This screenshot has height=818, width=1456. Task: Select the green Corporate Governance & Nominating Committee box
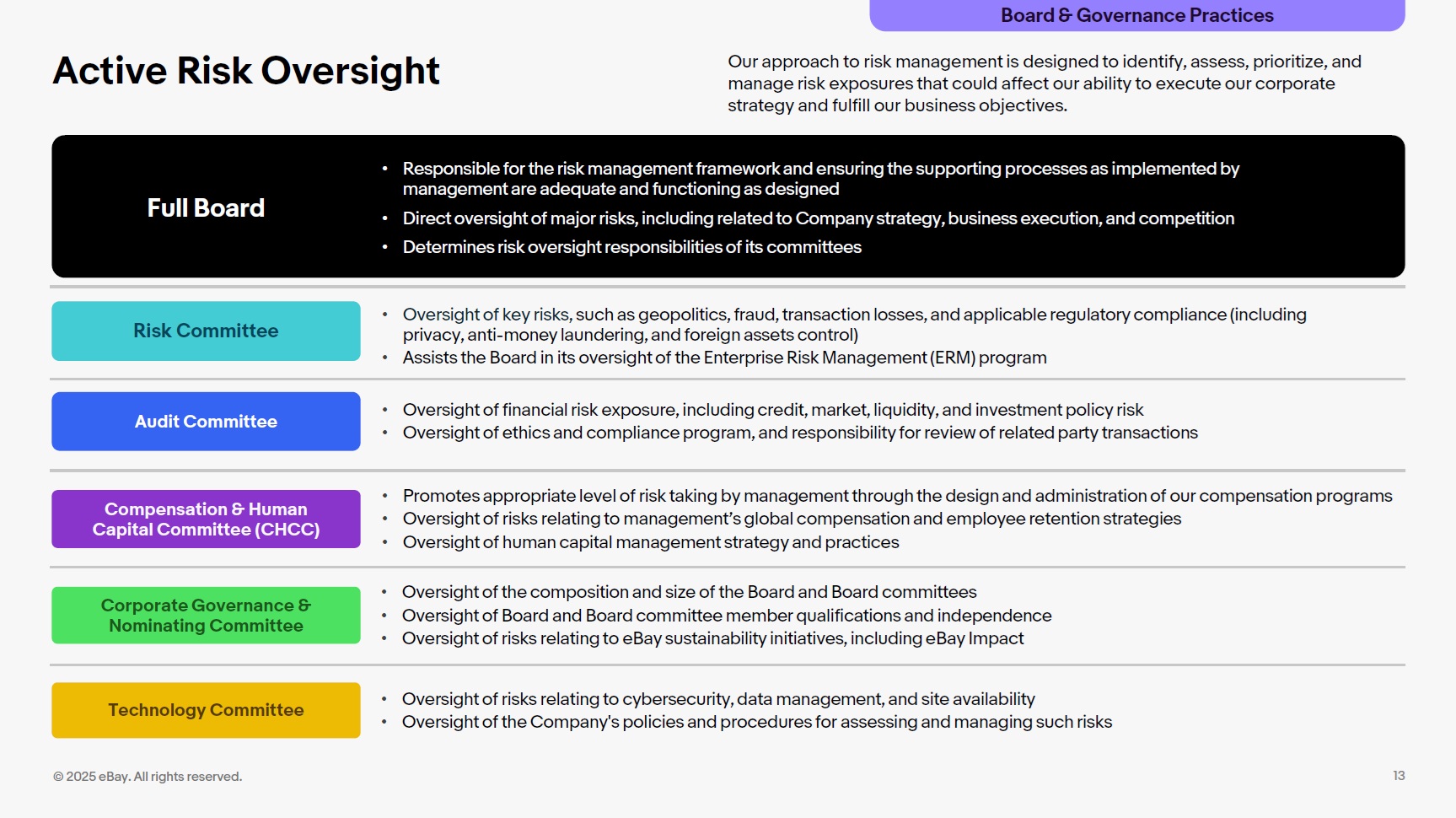click(206, 616)
